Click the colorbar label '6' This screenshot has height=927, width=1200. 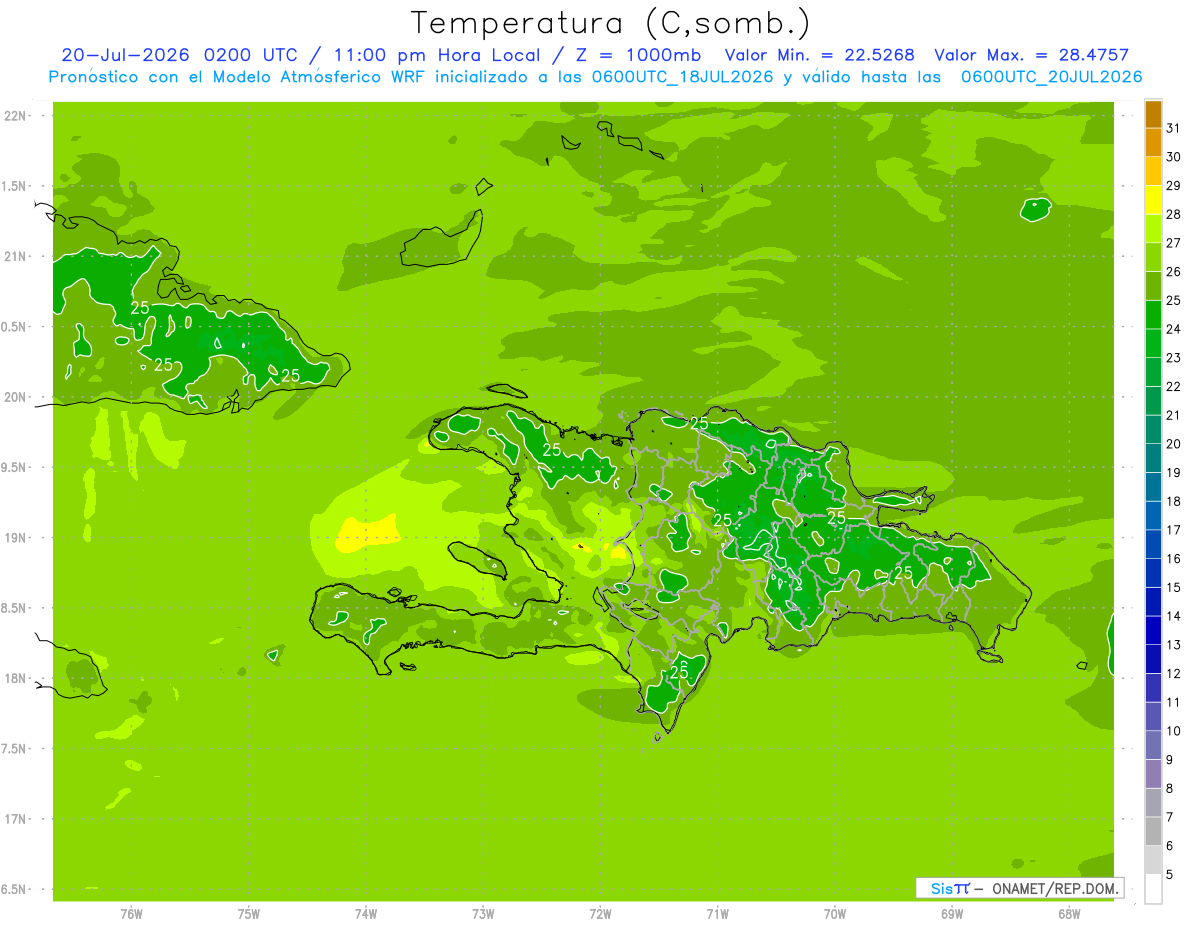[1170, 846]
